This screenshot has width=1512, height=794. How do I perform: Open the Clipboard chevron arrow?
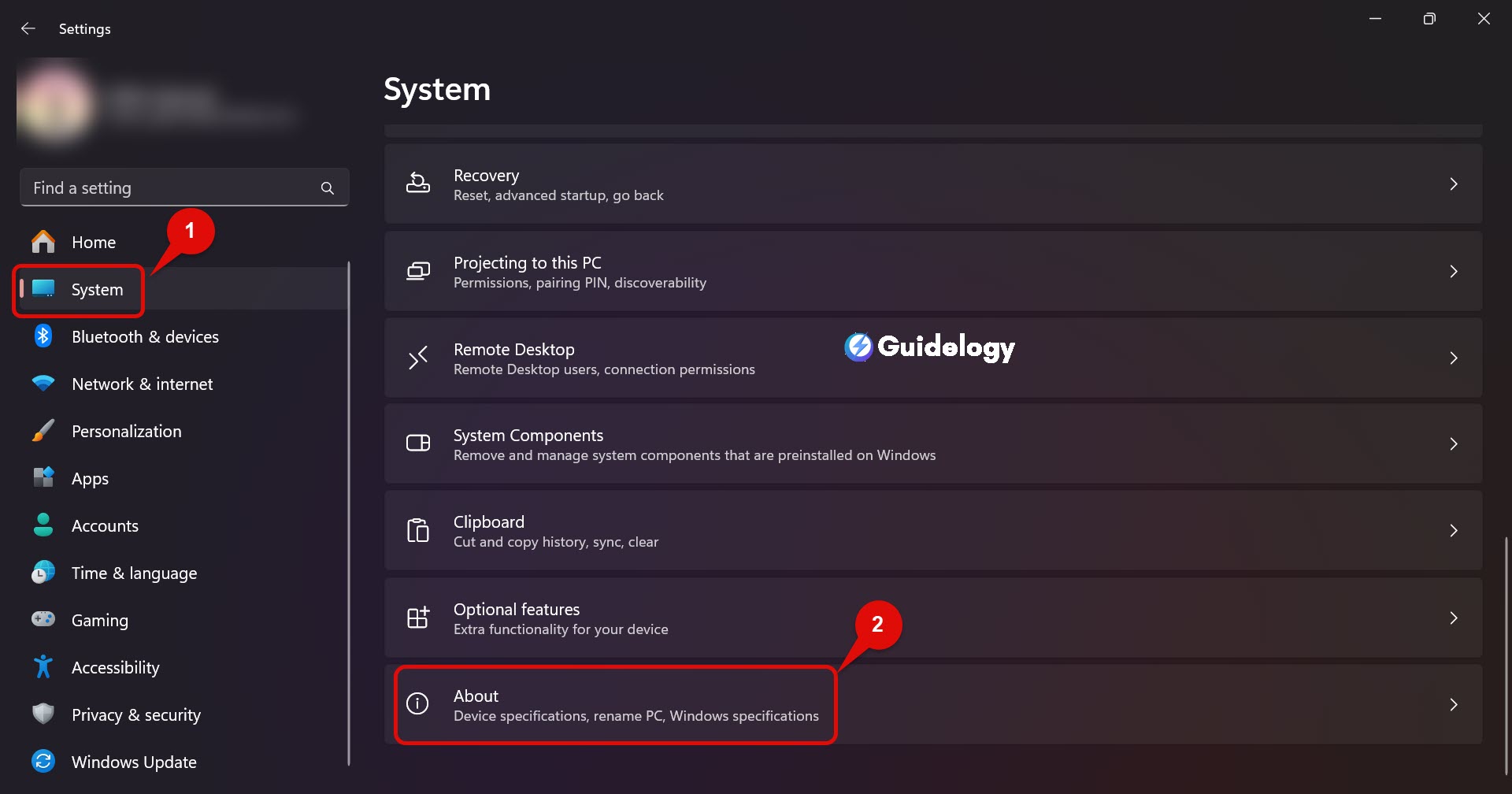pyautogui.click(x=1453, y=531)
